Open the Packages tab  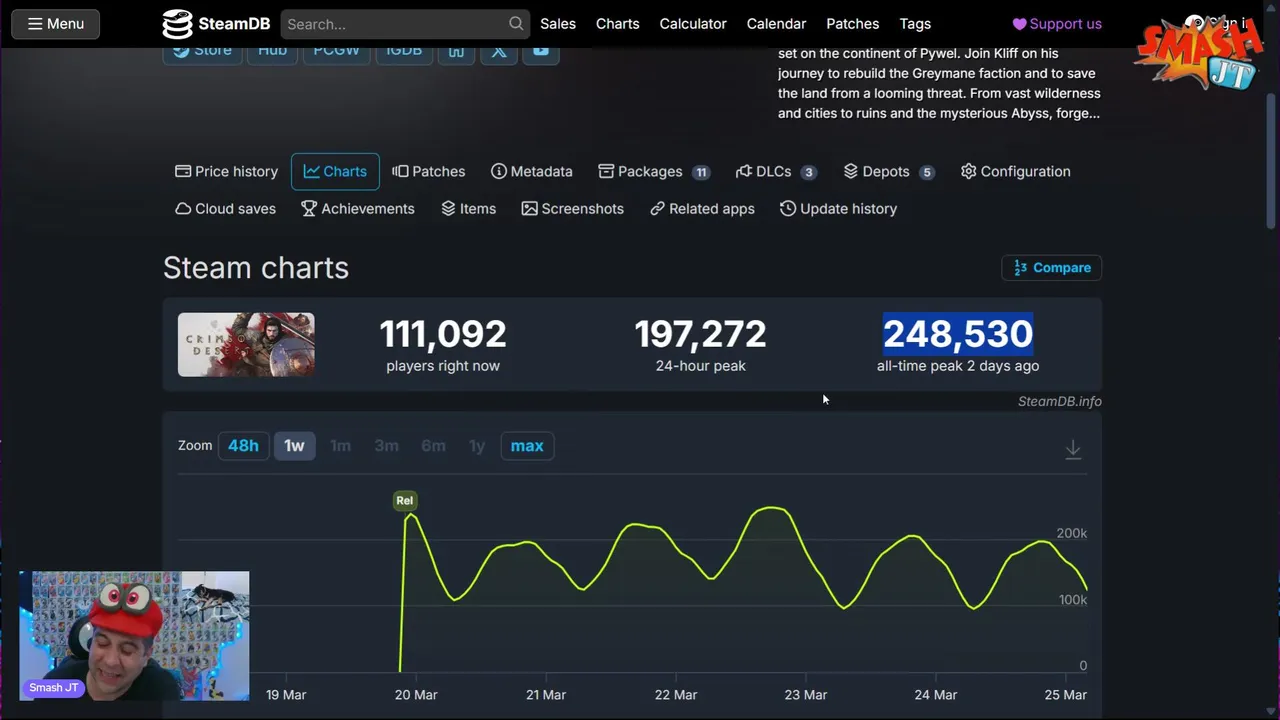point(654,171)
